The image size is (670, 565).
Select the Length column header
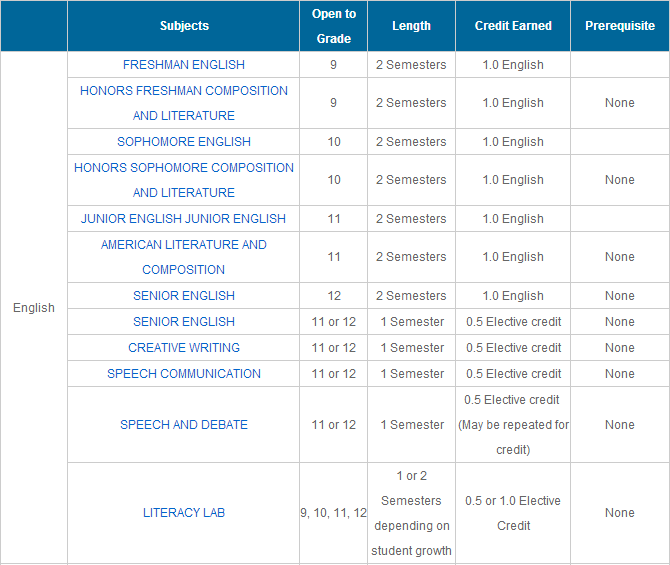coord(411,26)
